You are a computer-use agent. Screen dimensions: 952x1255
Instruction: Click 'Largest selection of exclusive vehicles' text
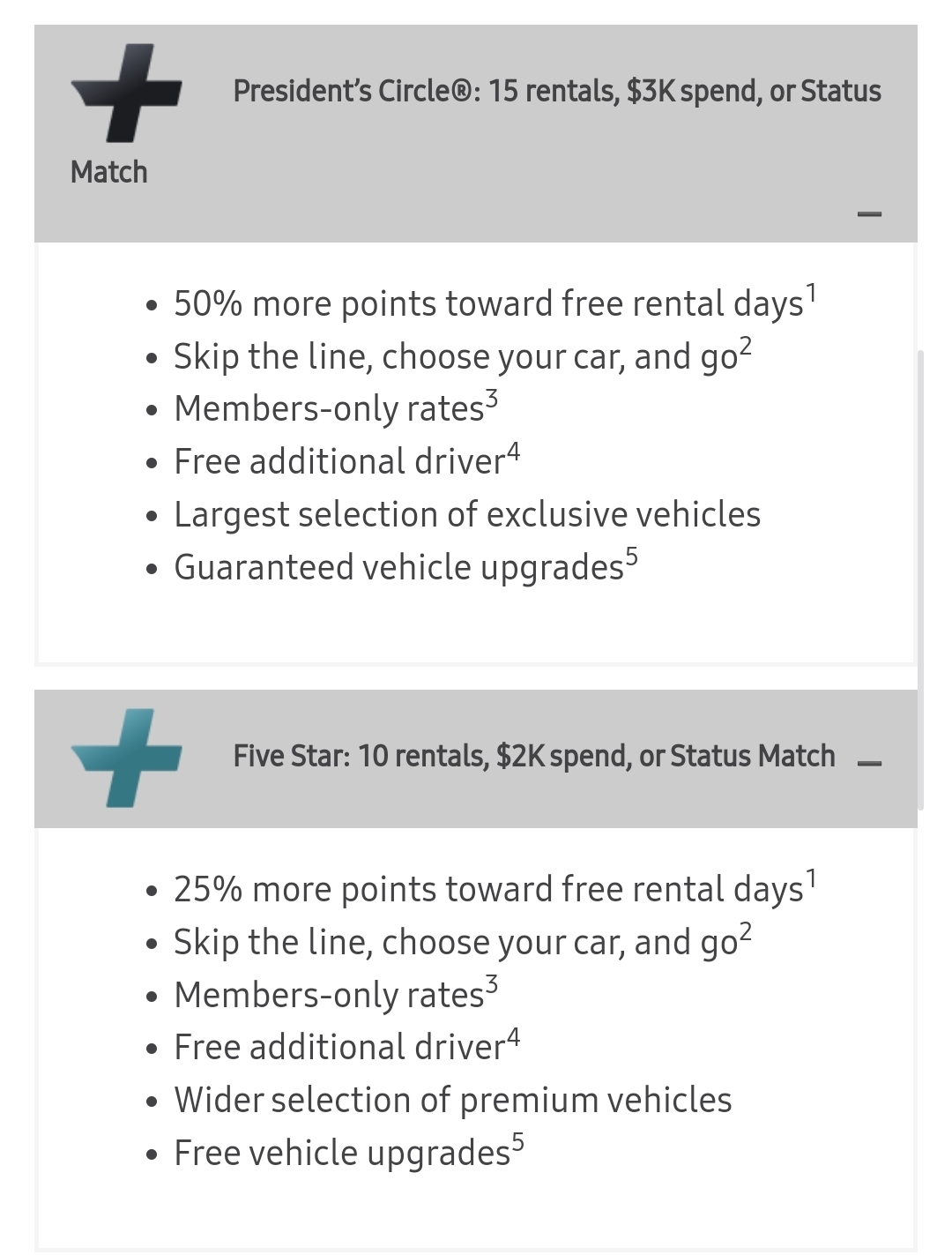point(466,515)
